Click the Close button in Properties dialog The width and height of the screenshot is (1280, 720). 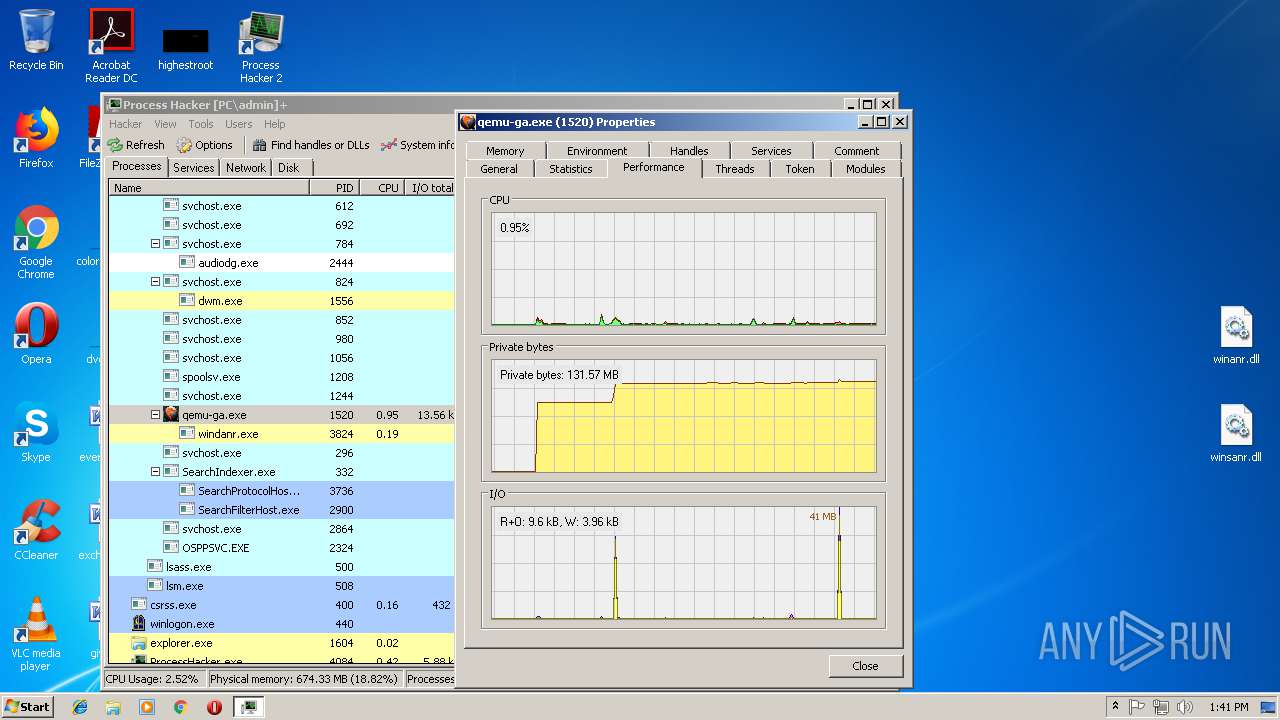point(865,666)
